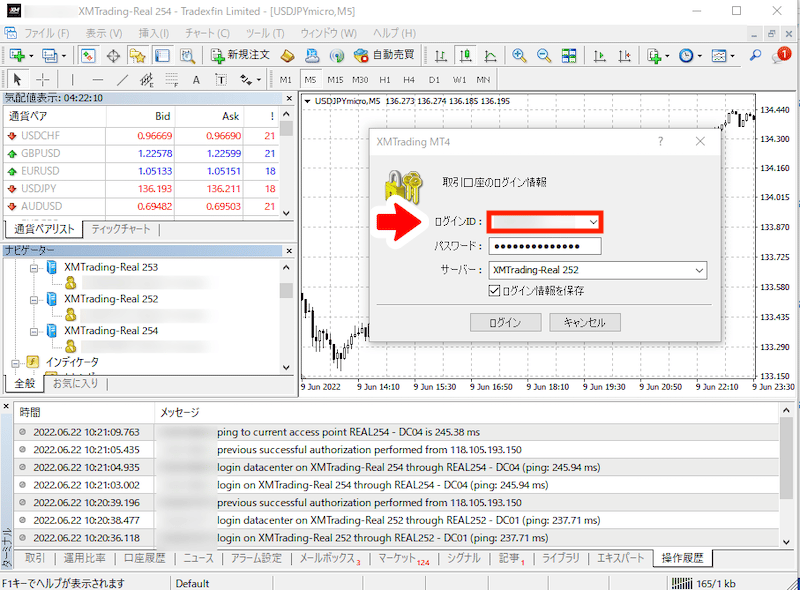
Task: Toggle the ログイン情報を保存 checkbox
Action: 494,290
